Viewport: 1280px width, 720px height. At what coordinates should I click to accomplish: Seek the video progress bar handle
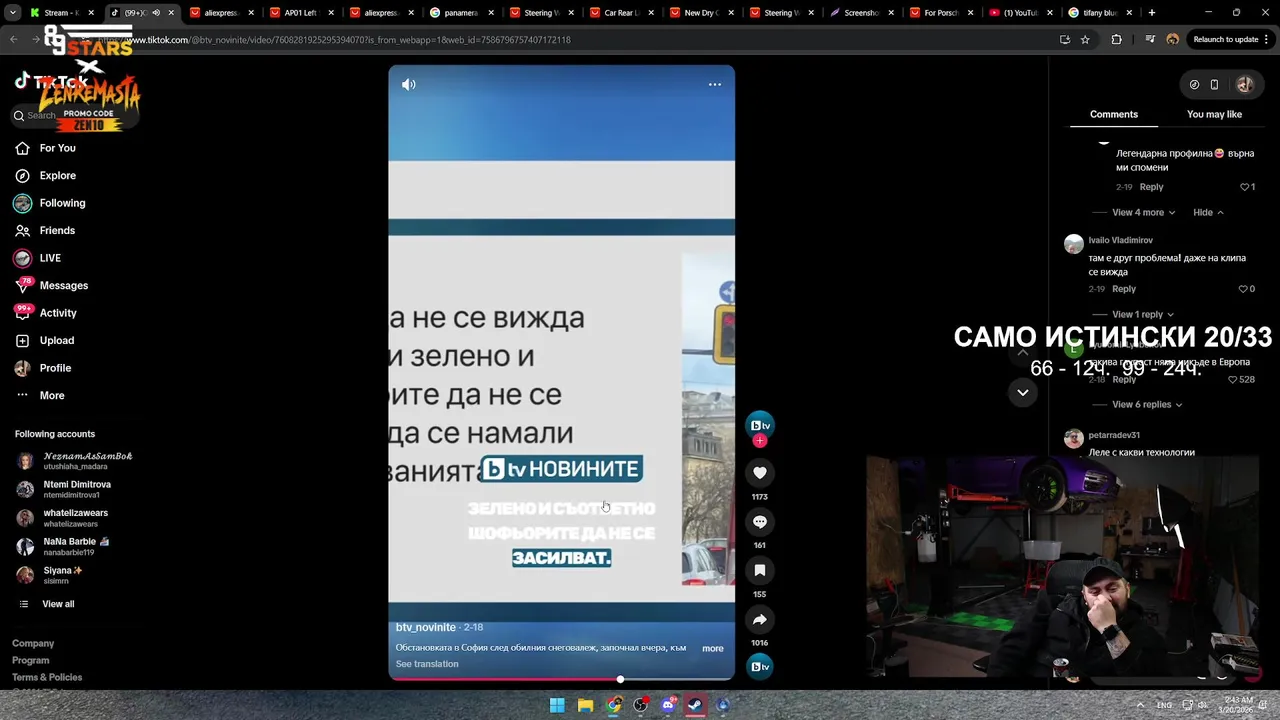[x=620, y=679]
